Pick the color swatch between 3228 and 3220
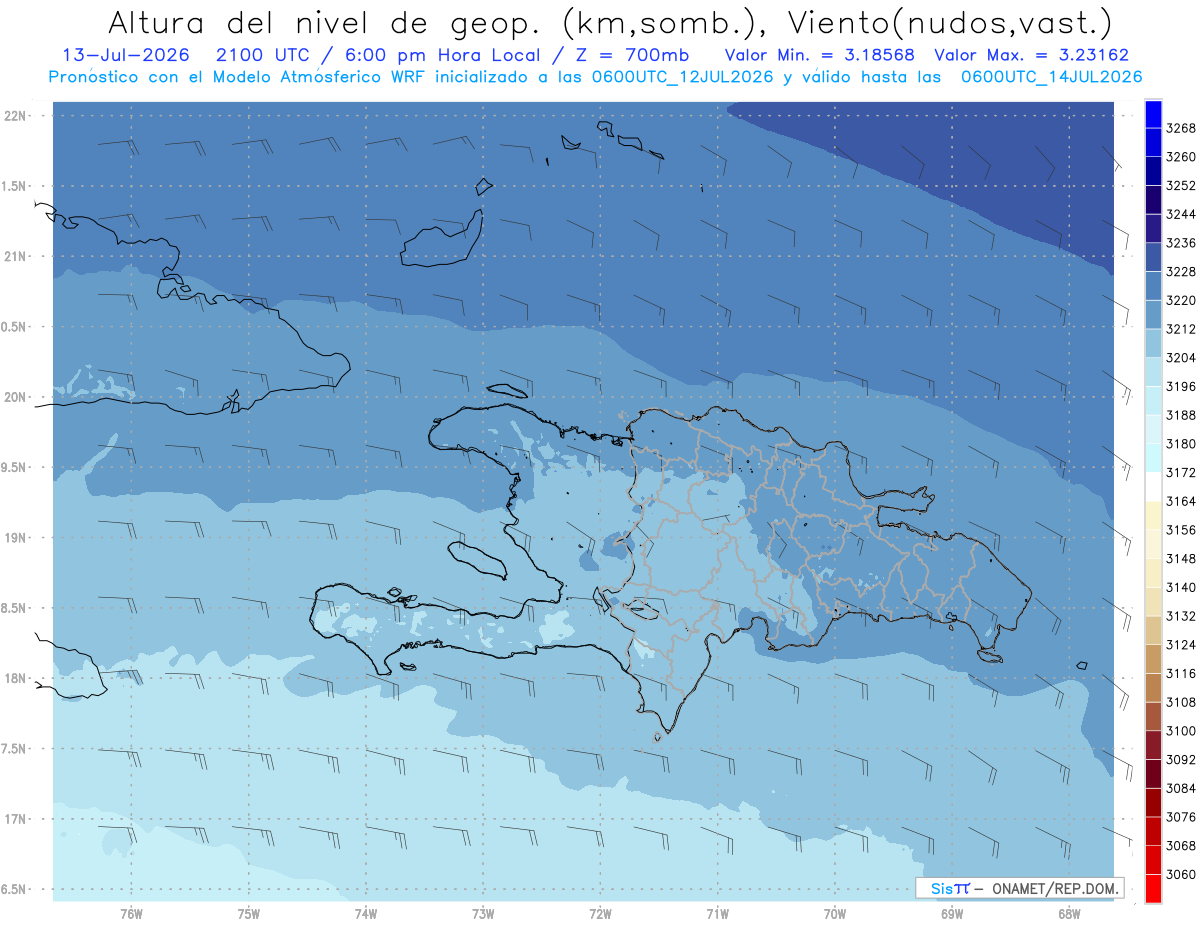This screenshot has height=927, width=1200. [1153, 285]
